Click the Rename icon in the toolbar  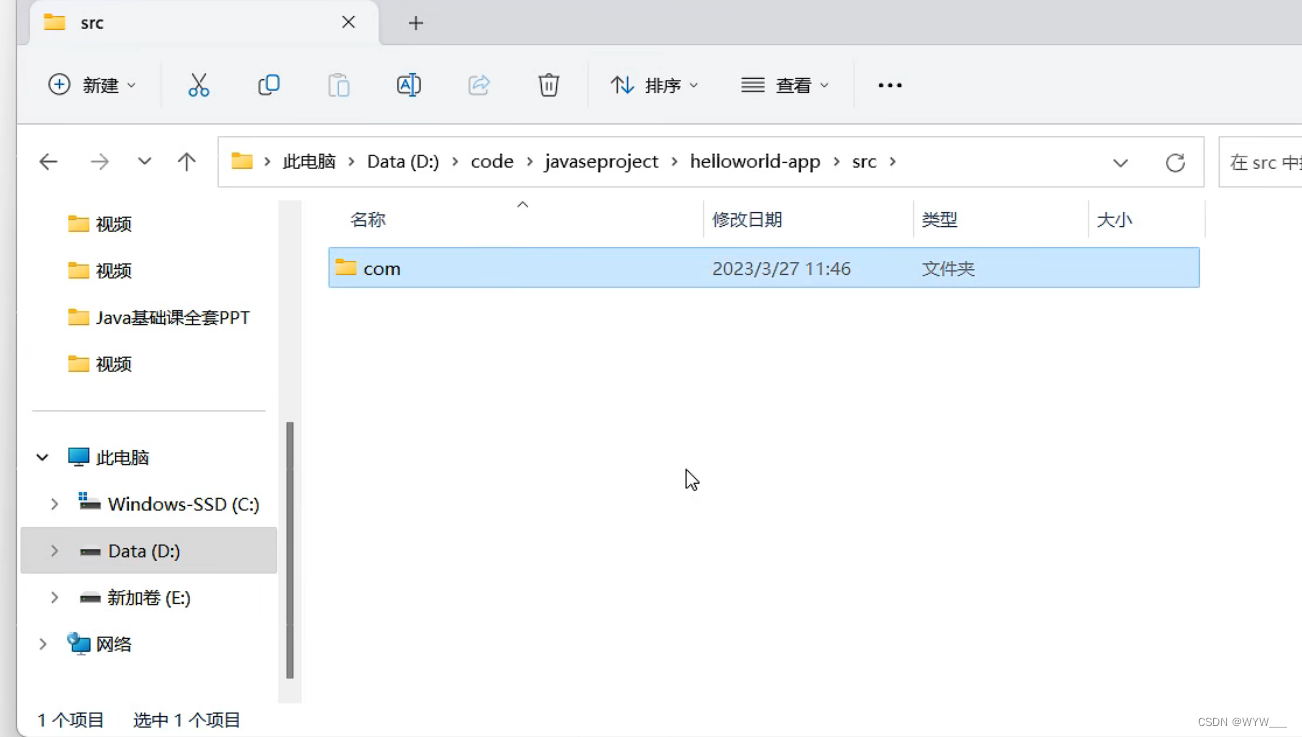coord(409,85)
